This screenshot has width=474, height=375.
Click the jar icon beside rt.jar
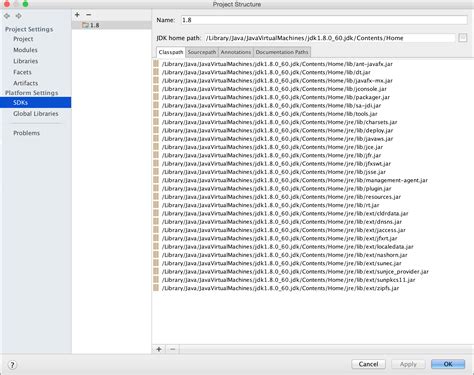pyautogui.click(x=156, y=205)
